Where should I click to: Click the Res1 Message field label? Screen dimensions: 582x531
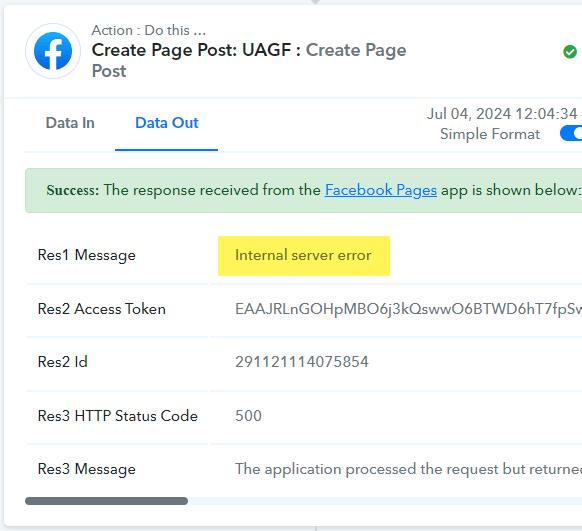[87, 255]
